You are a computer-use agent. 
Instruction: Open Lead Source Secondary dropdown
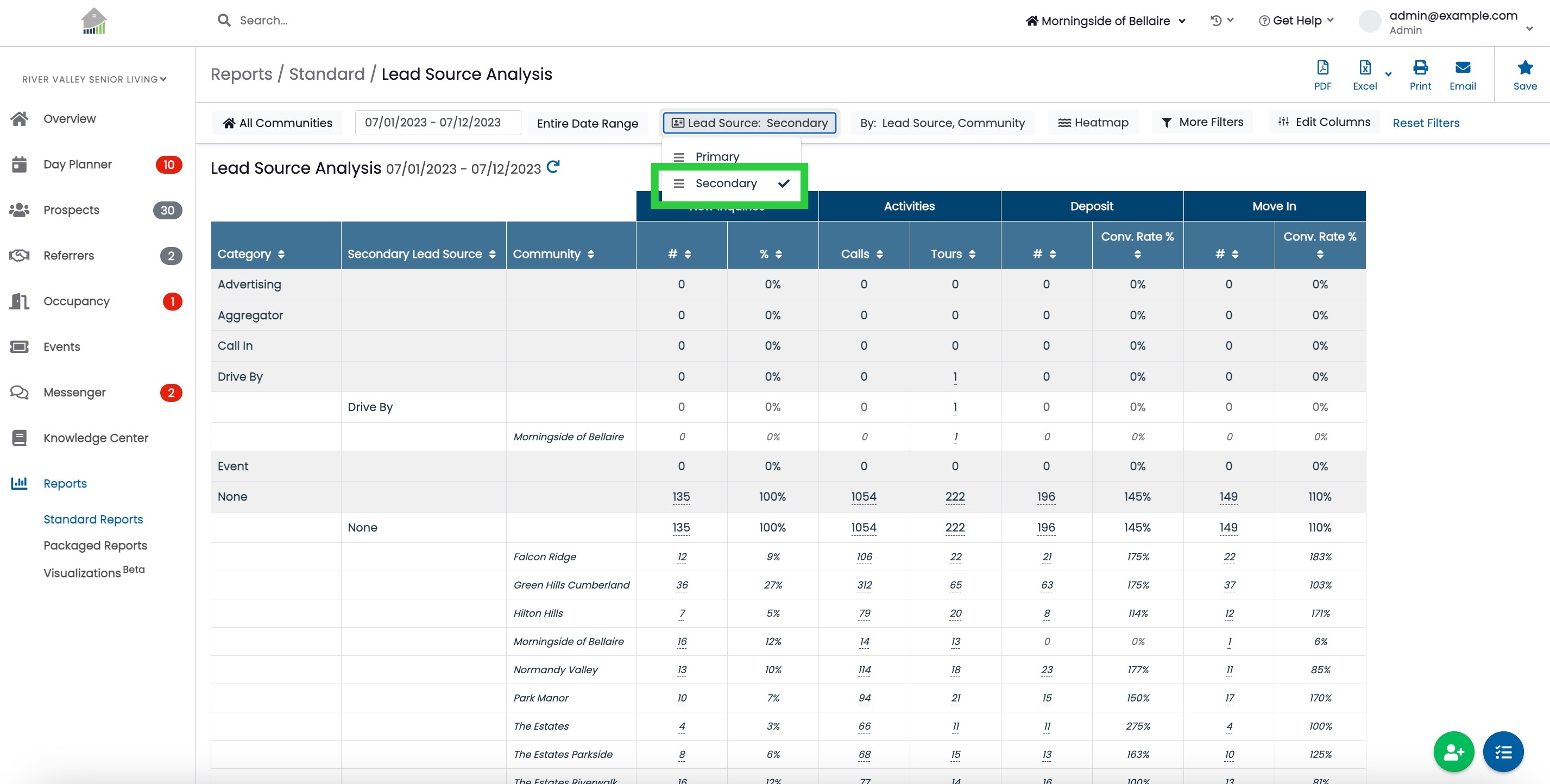click(749, 123)
